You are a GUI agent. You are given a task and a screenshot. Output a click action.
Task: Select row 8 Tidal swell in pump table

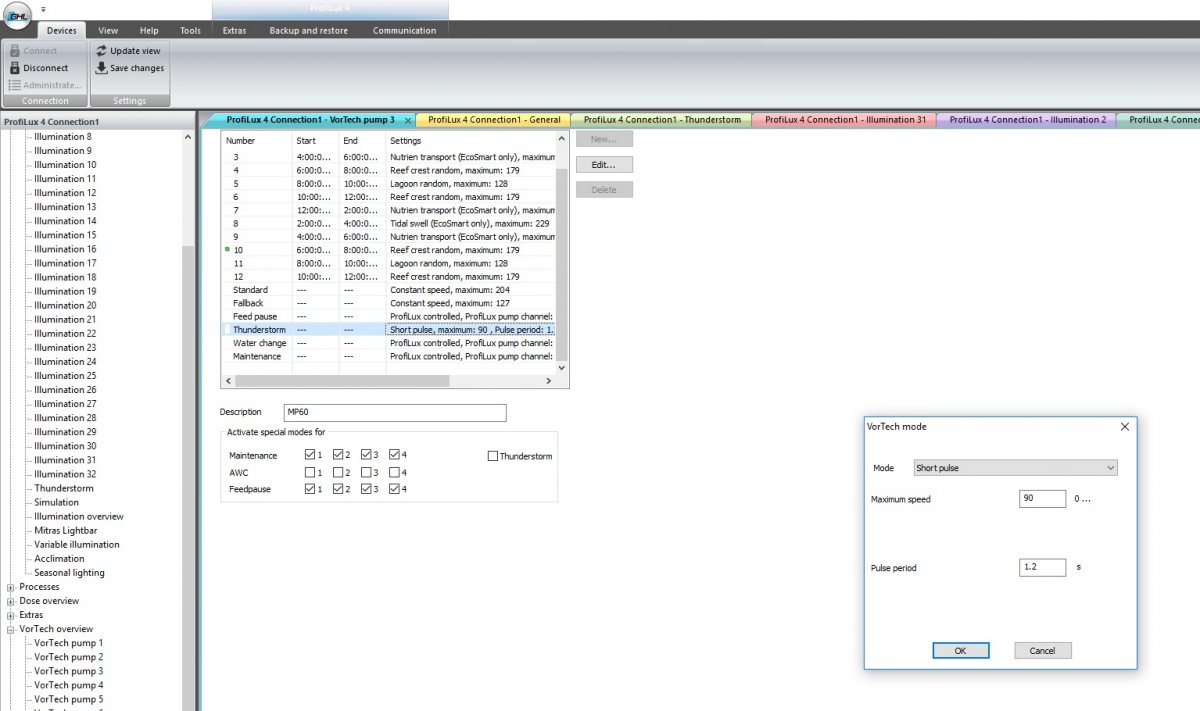pyautogui.click(x=388, y=223)
